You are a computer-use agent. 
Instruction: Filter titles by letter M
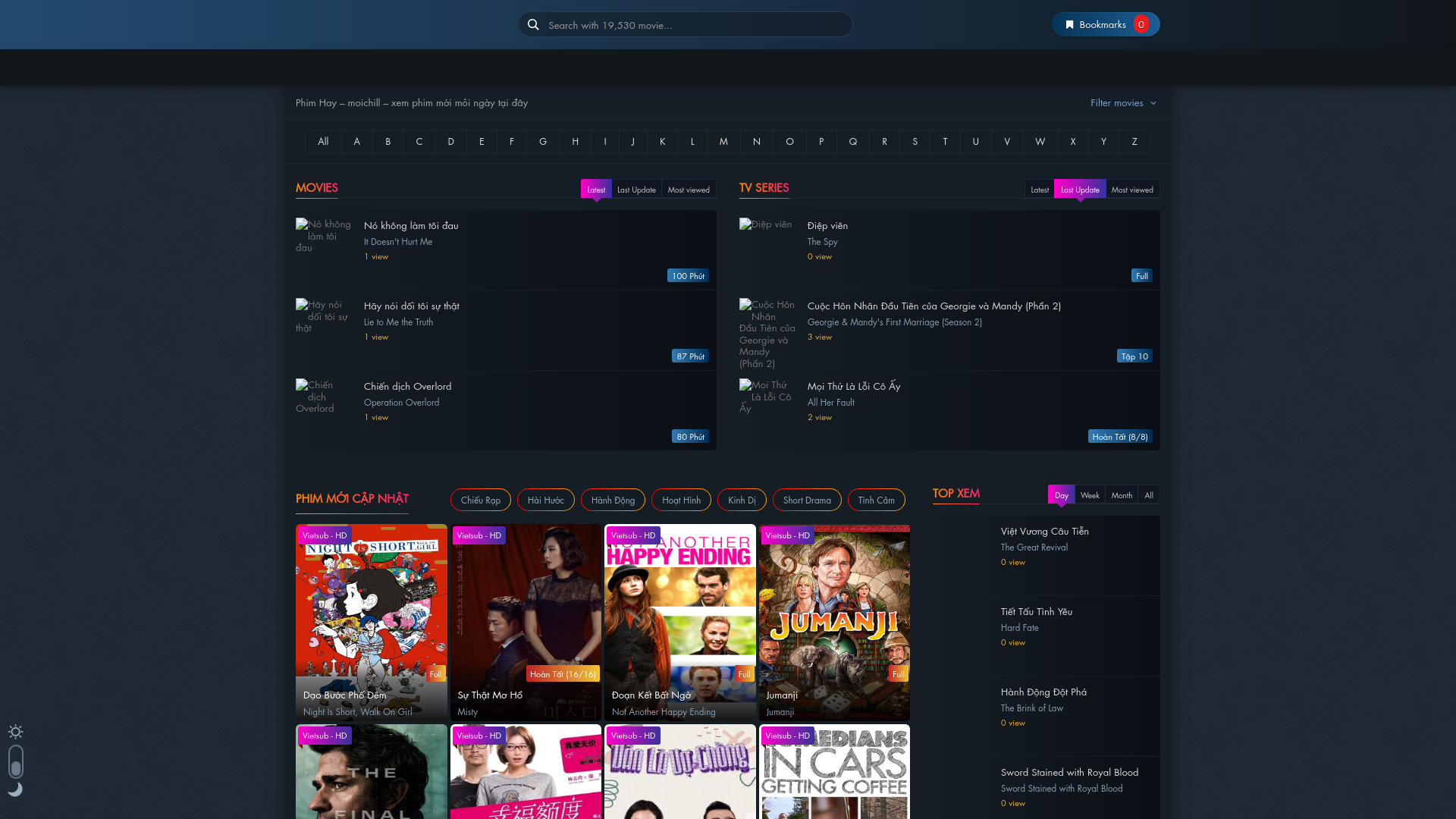click(723, 141)
